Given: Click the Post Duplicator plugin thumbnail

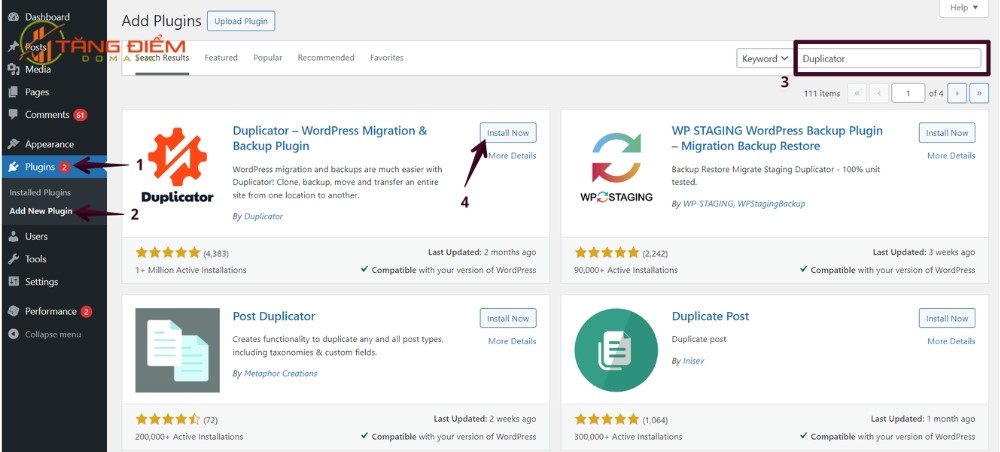Looking at the screenshot, I should click(177, 350).
